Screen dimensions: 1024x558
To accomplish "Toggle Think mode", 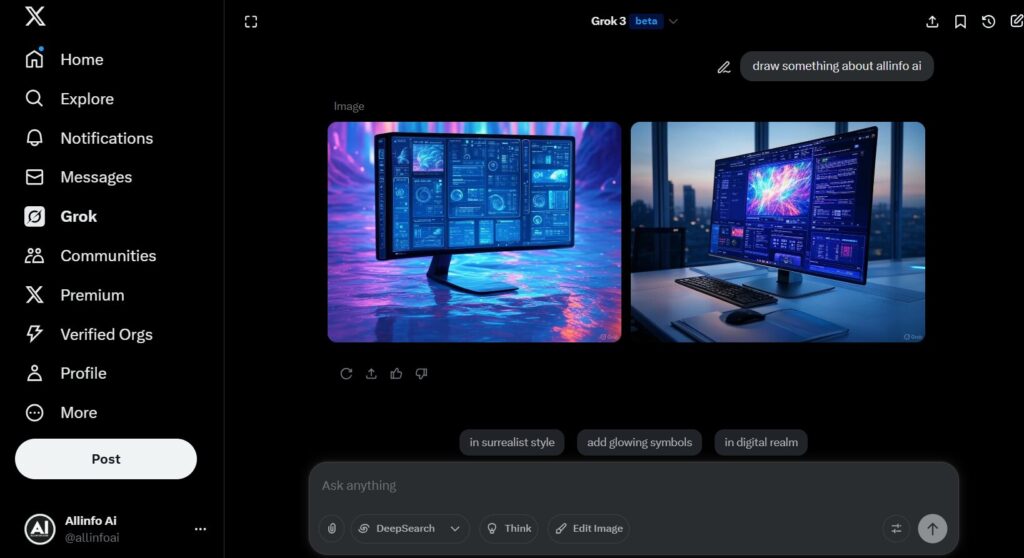I will [x=508, y=528].
